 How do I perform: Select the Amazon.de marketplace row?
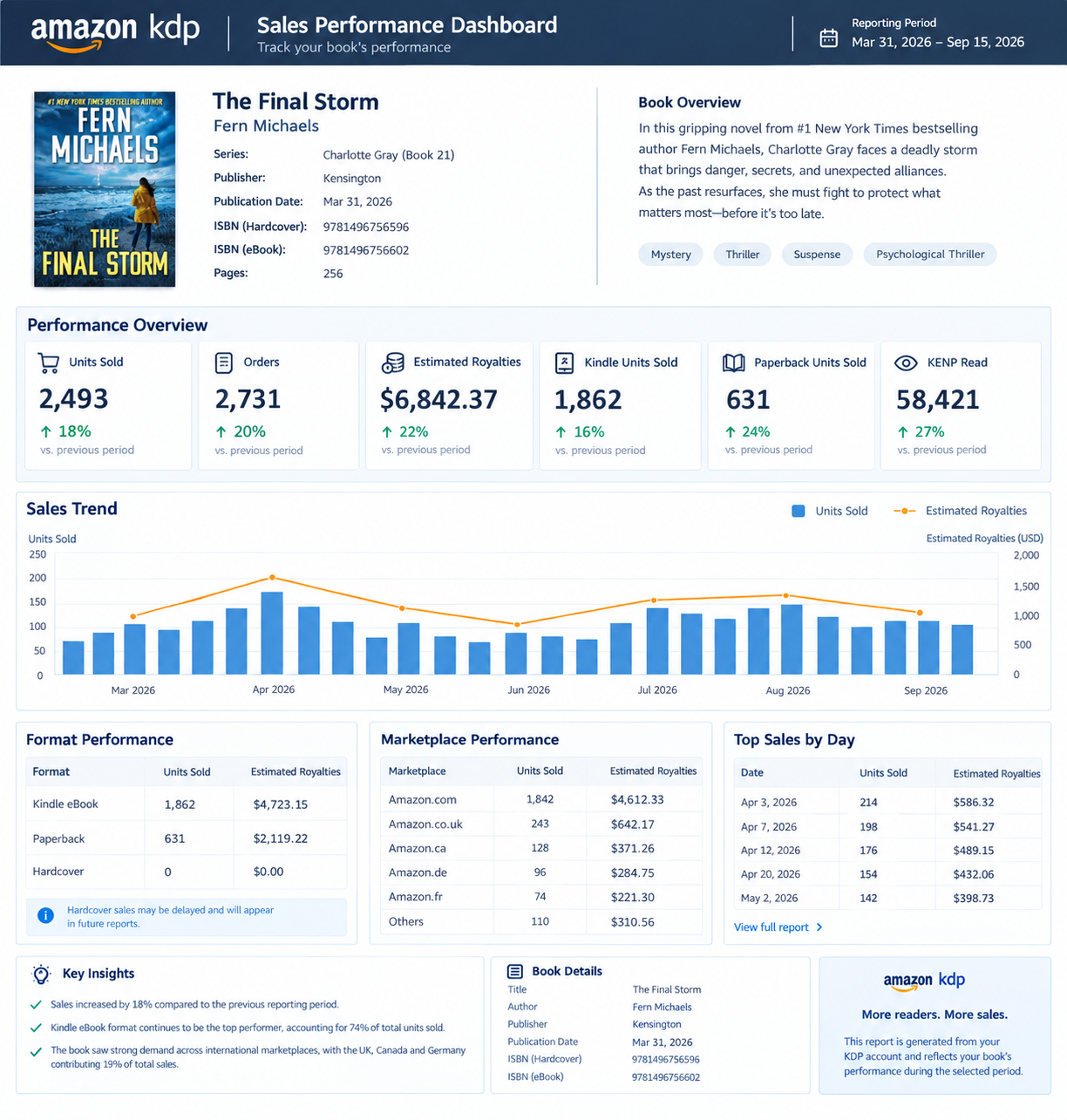click(x=541, y=872)
